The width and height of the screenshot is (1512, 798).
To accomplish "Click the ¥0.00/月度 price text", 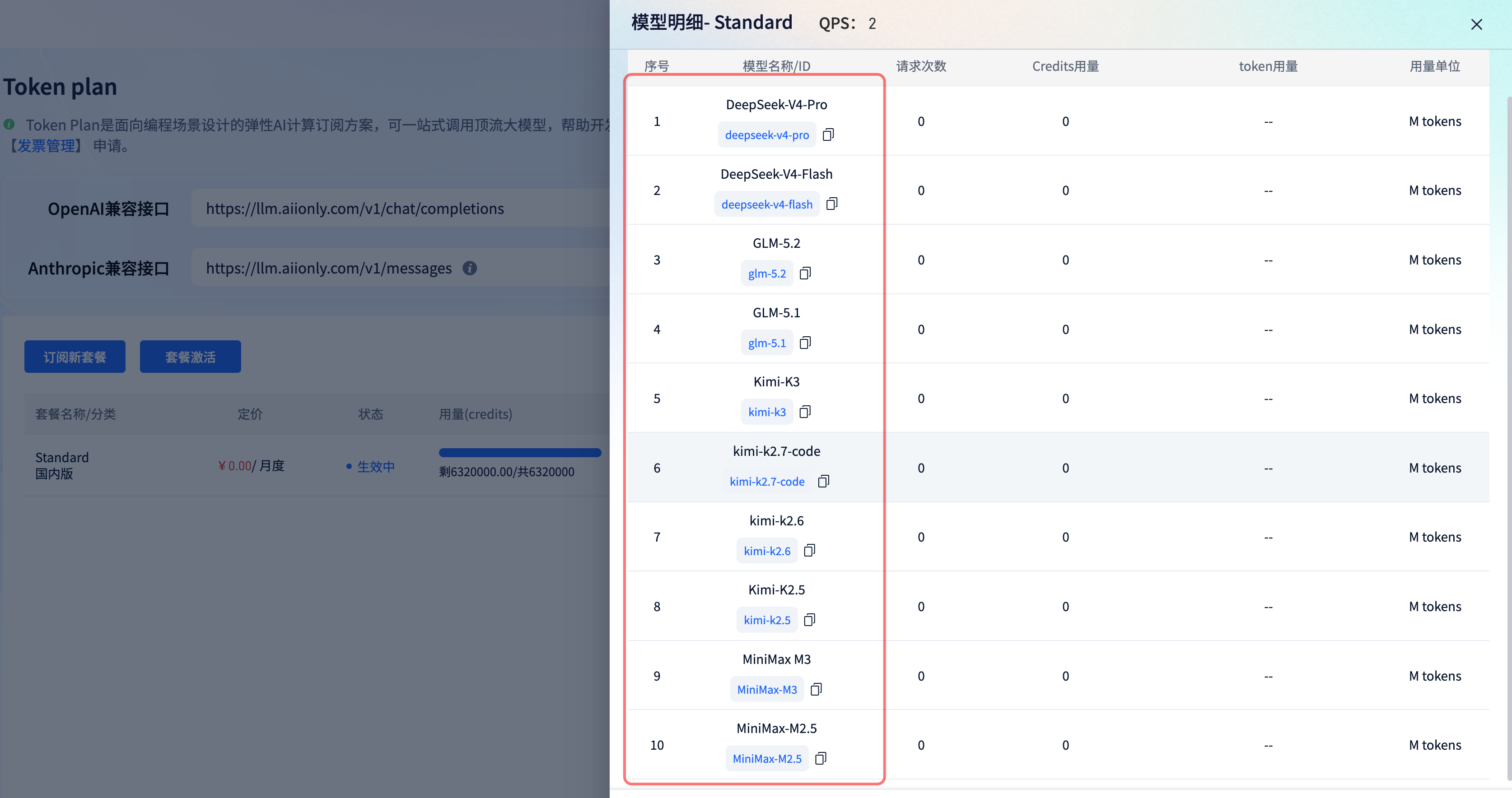I will [x=251, y=466].
